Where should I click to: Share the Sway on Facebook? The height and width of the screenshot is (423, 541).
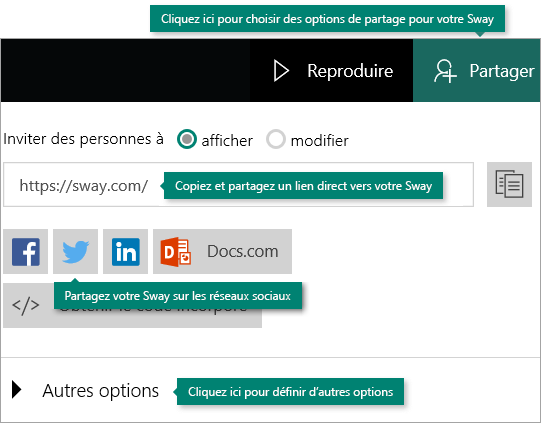pos(26,252)
